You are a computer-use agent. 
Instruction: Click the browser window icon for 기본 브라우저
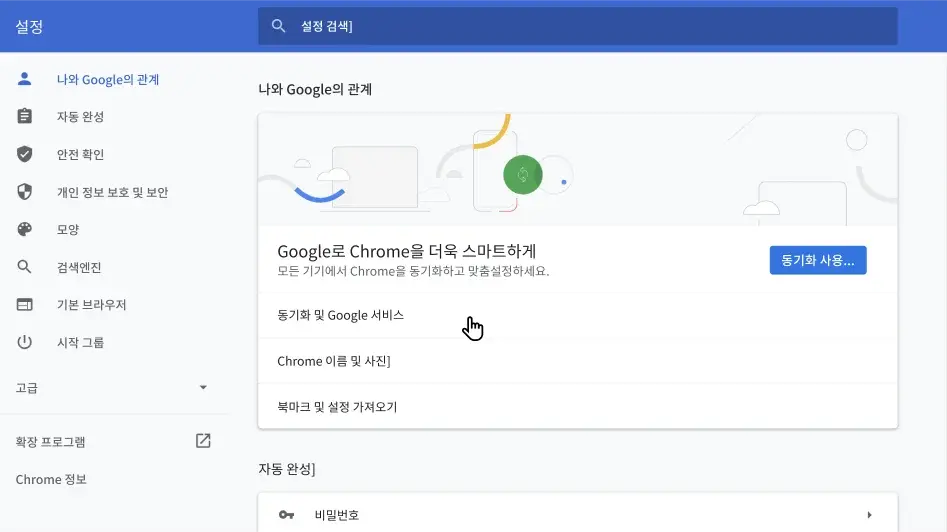click(x=24, y=304)
